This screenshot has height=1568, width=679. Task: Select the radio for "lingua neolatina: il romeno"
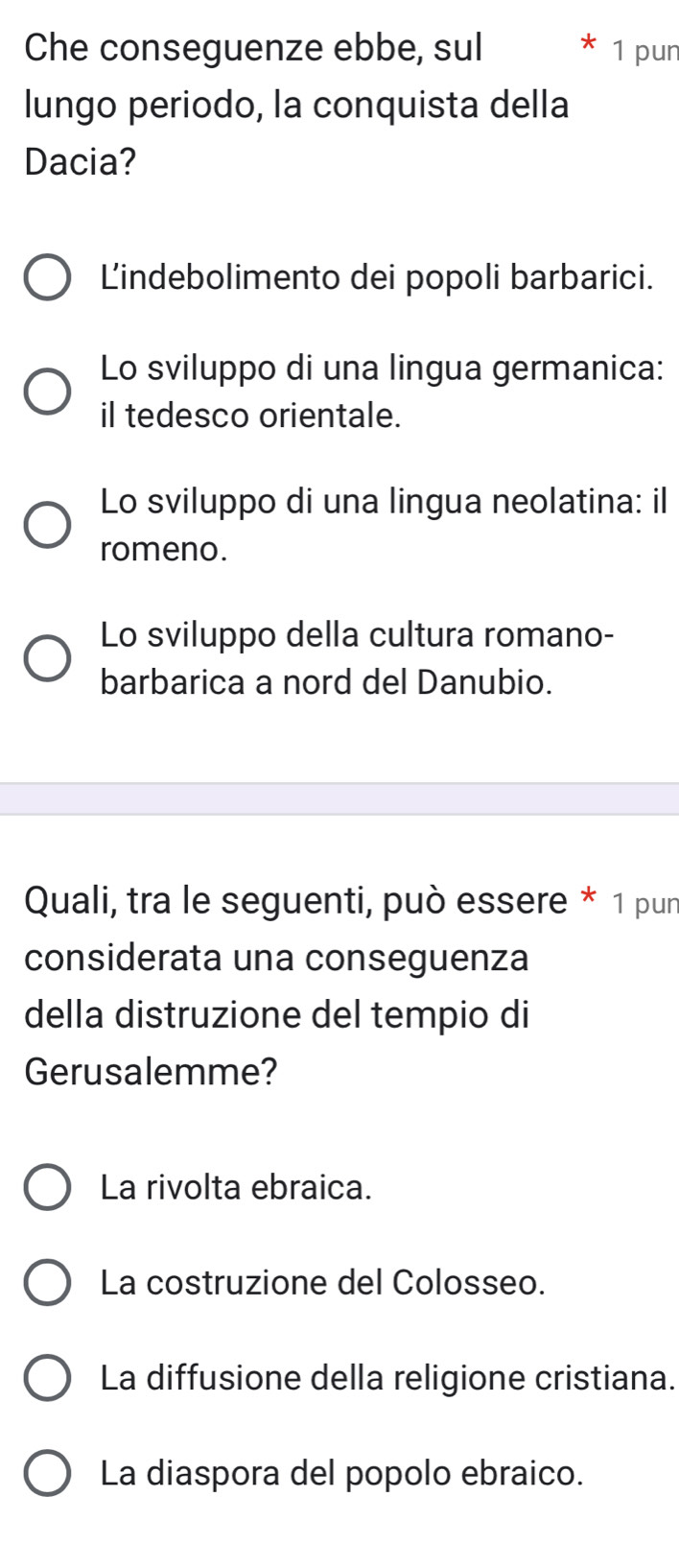(x=47, y=525)
